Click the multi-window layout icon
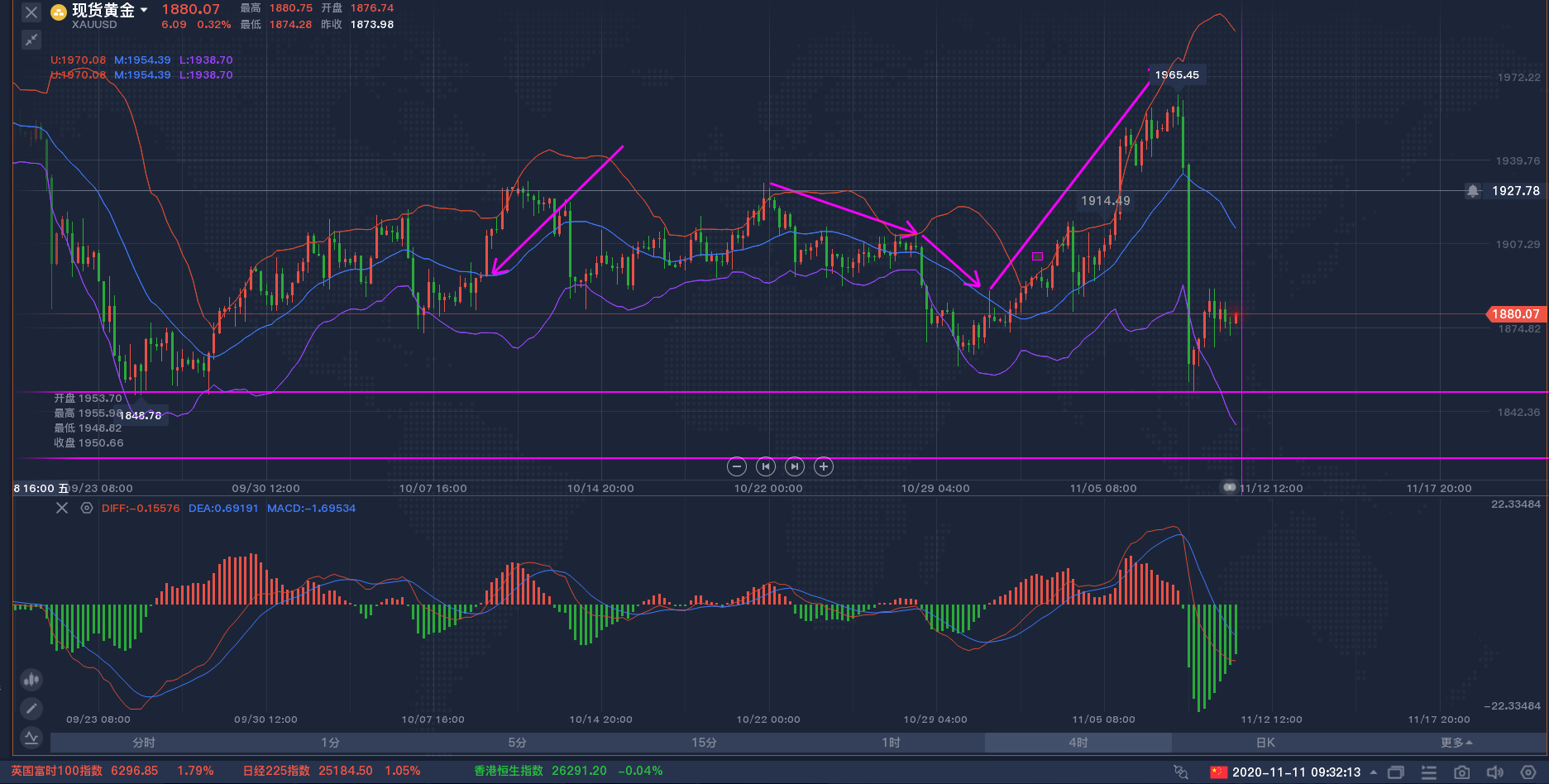 (x=1396, y=772)
